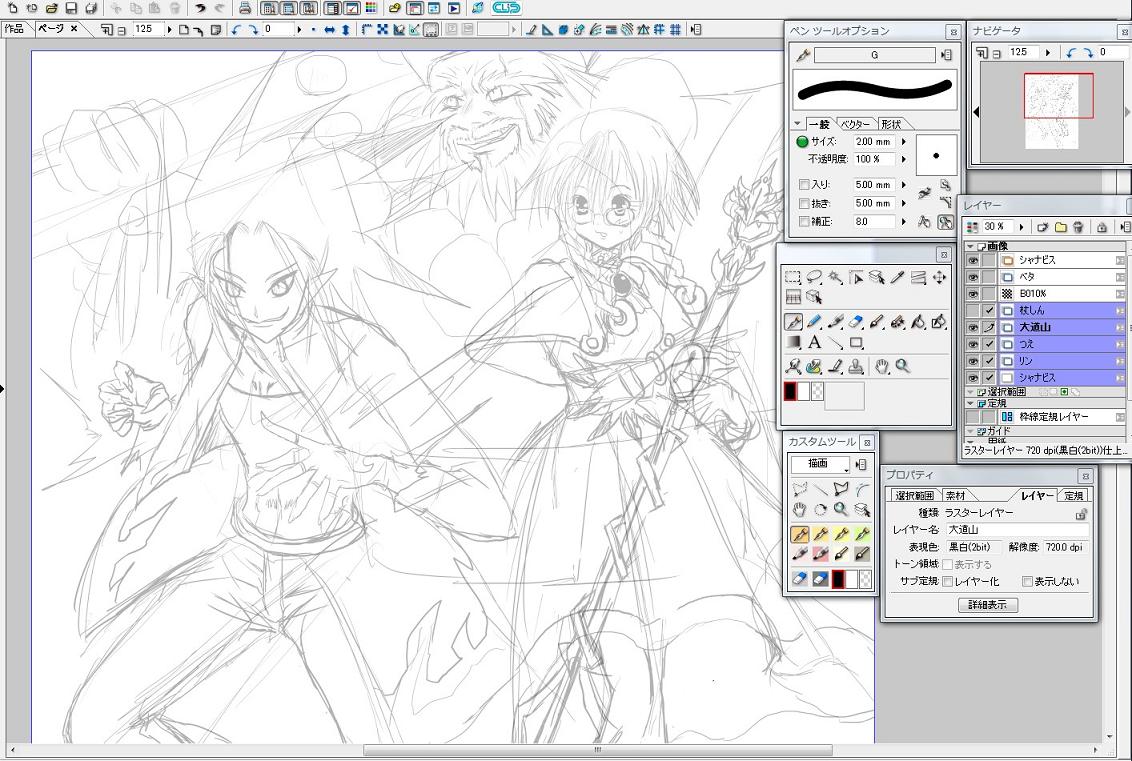Viewport: 1132px width, 761px height.
Task: Pick the text tool in the toolbox
Action: coord(815,343)
